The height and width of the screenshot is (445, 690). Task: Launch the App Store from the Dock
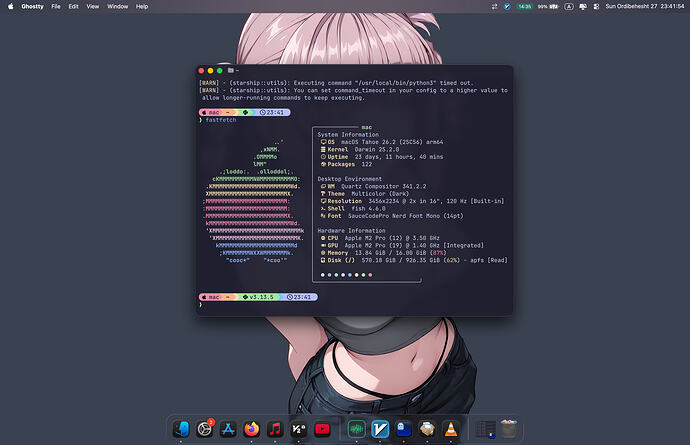click(228, 429)
